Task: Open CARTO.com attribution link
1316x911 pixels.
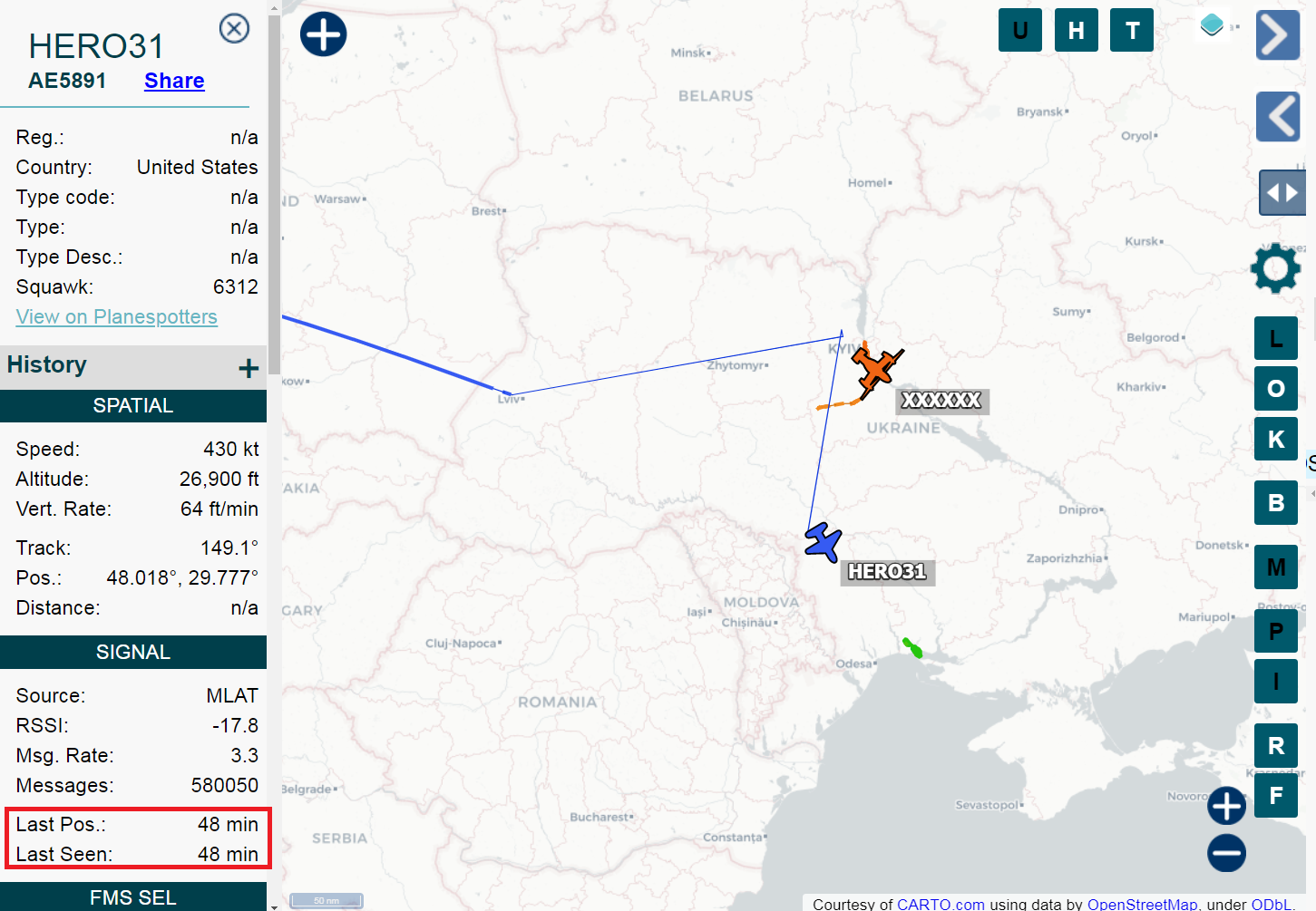Action: click(941, 904)
